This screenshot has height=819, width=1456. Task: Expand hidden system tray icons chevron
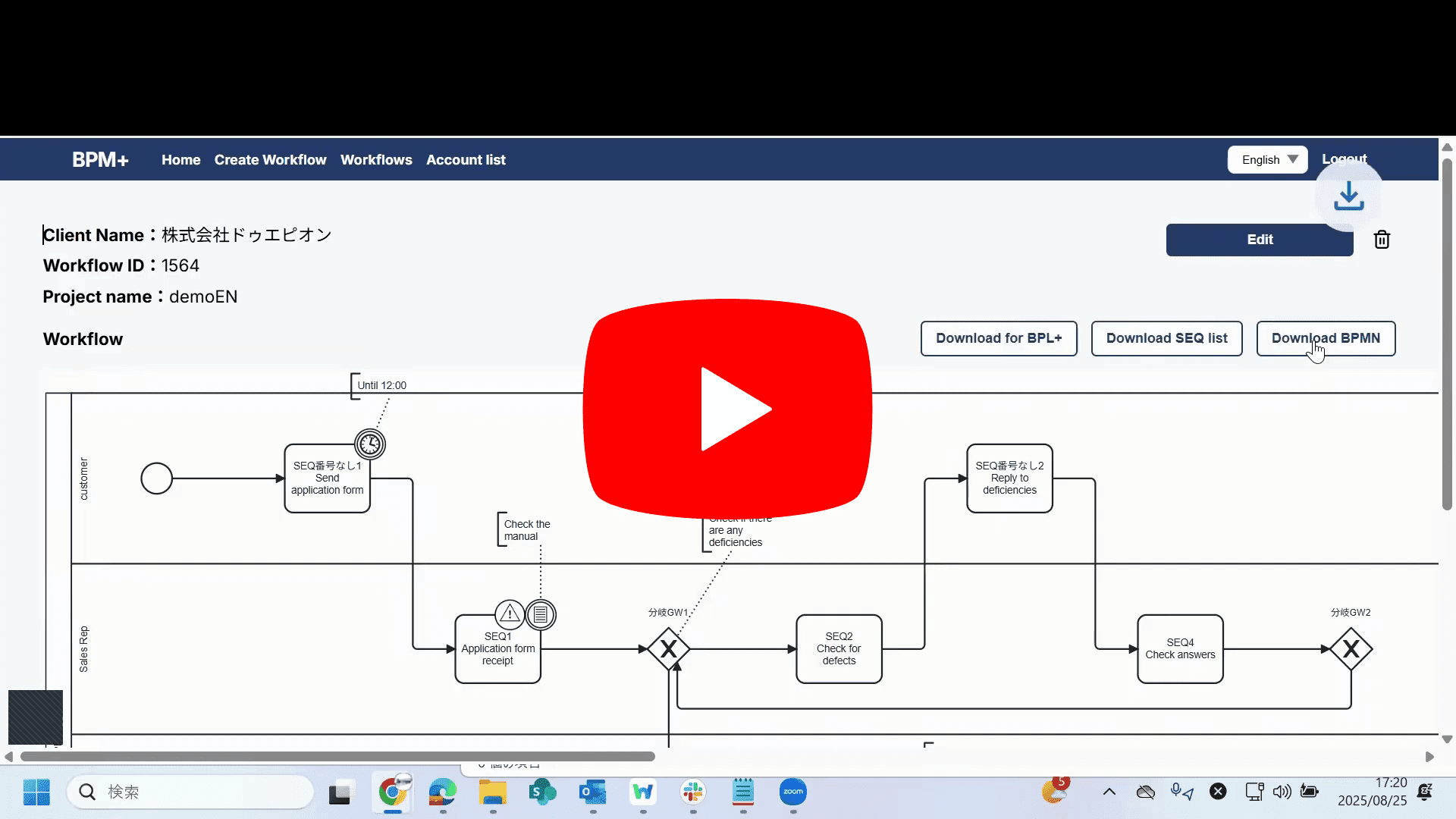(x=1109, y=792)
